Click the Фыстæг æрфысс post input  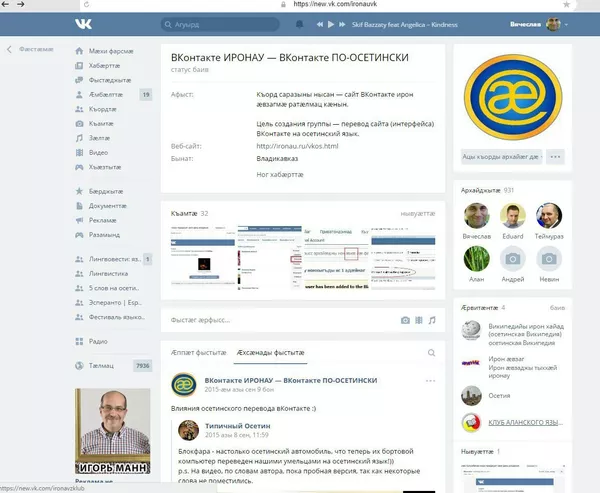[281, 320]
